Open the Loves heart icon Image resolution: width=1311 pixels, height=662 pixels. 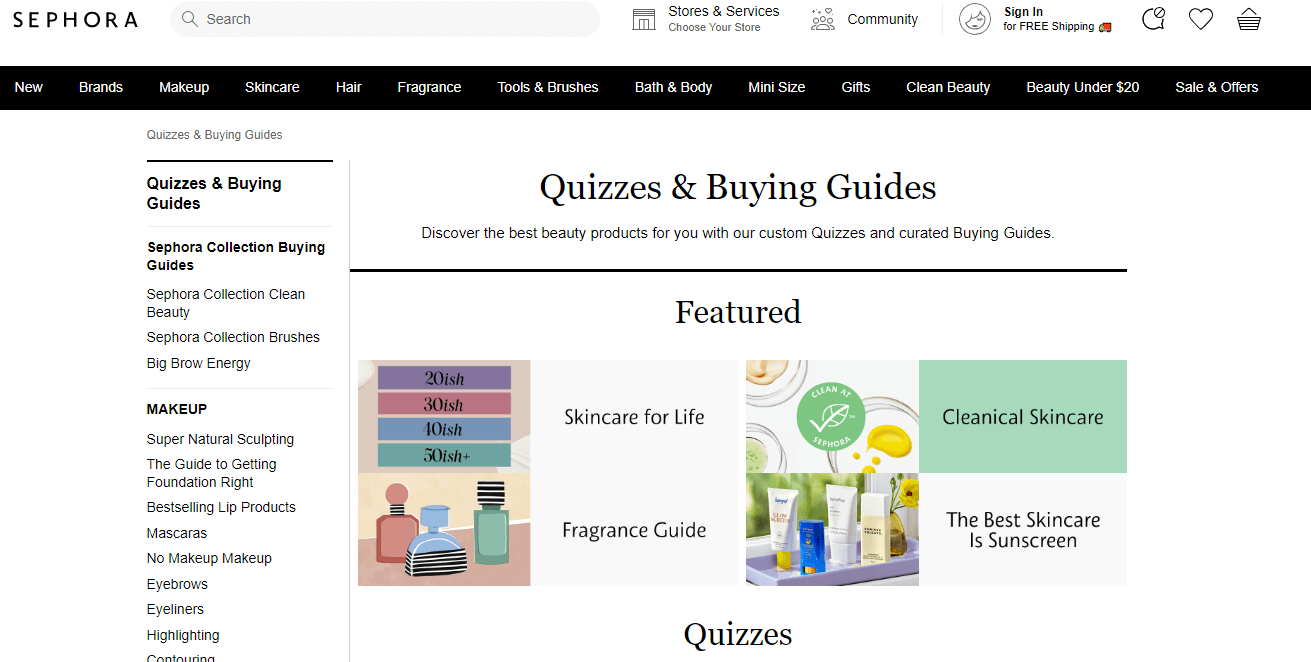coord(1201,19)
